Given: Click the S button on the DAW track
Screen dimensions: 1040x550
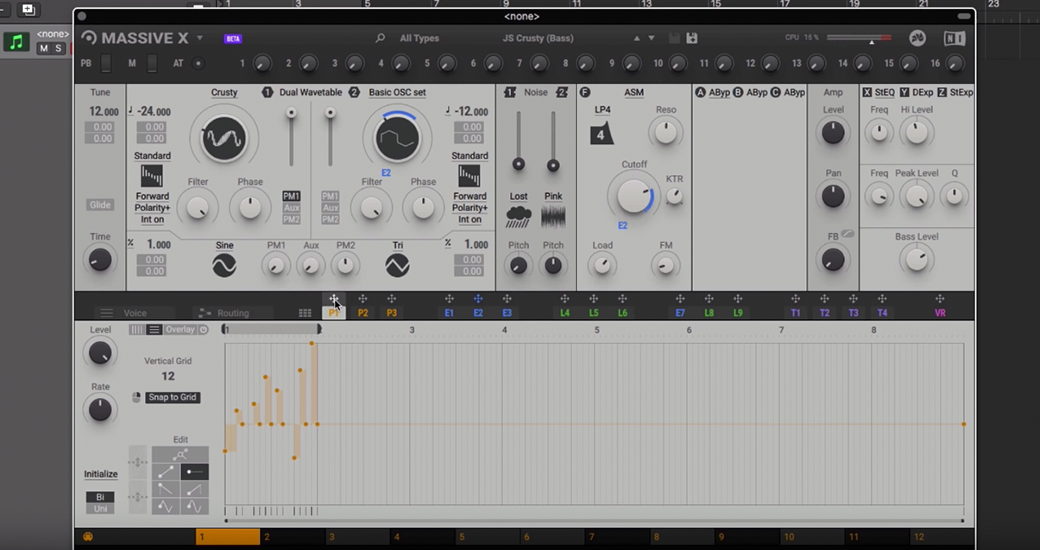Looking at the screenshot, I should (x=58, y=48).
